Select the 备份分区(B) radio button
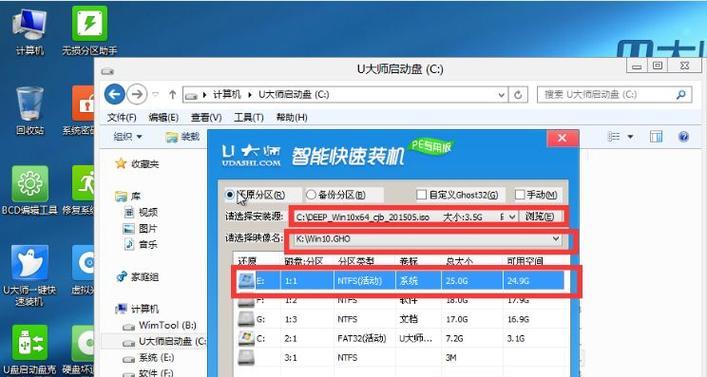The height and width of the screenshot is (377, 707). (311, 195)
